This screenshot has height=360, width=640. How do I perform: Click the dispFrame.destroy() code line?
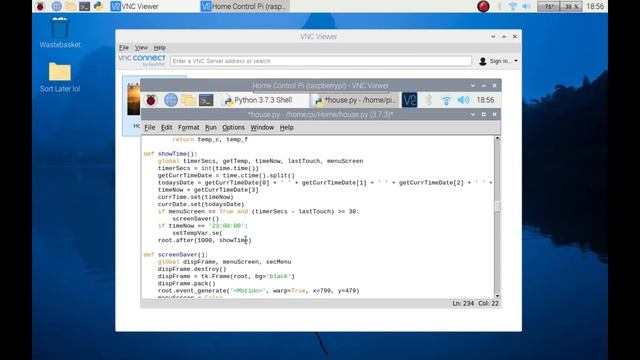click(192, 269)
